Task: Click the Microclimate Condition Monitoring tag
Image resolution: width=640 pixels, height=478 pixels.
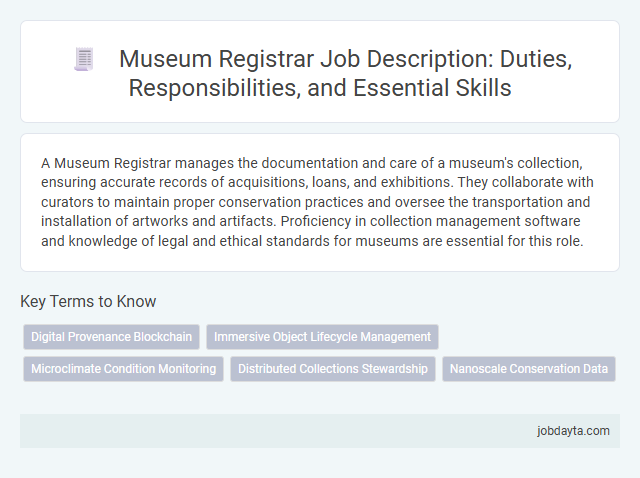Action: (123, 369)
